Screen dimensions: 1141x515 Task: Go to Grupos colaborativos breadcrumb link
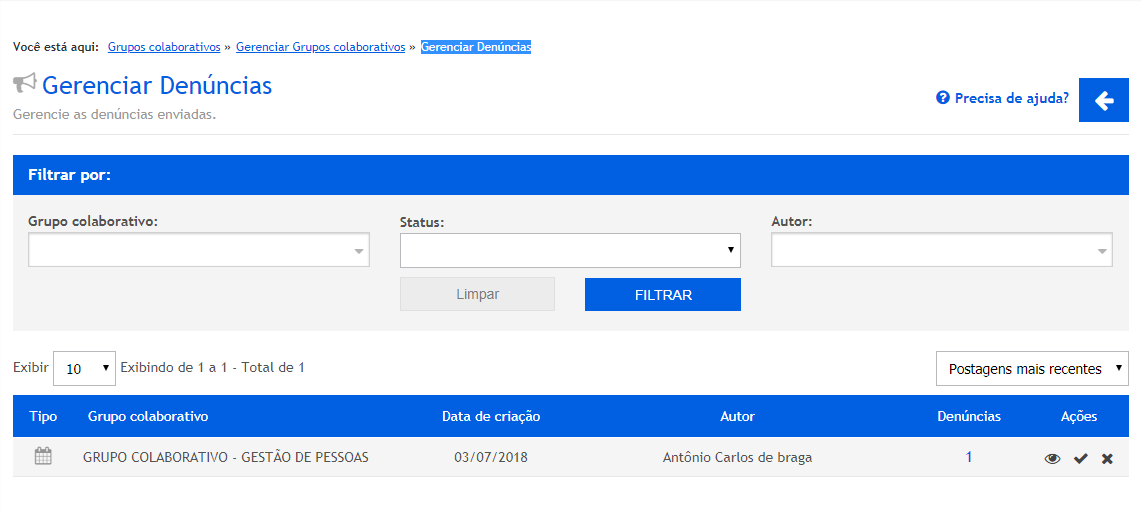tap(164, 47)
